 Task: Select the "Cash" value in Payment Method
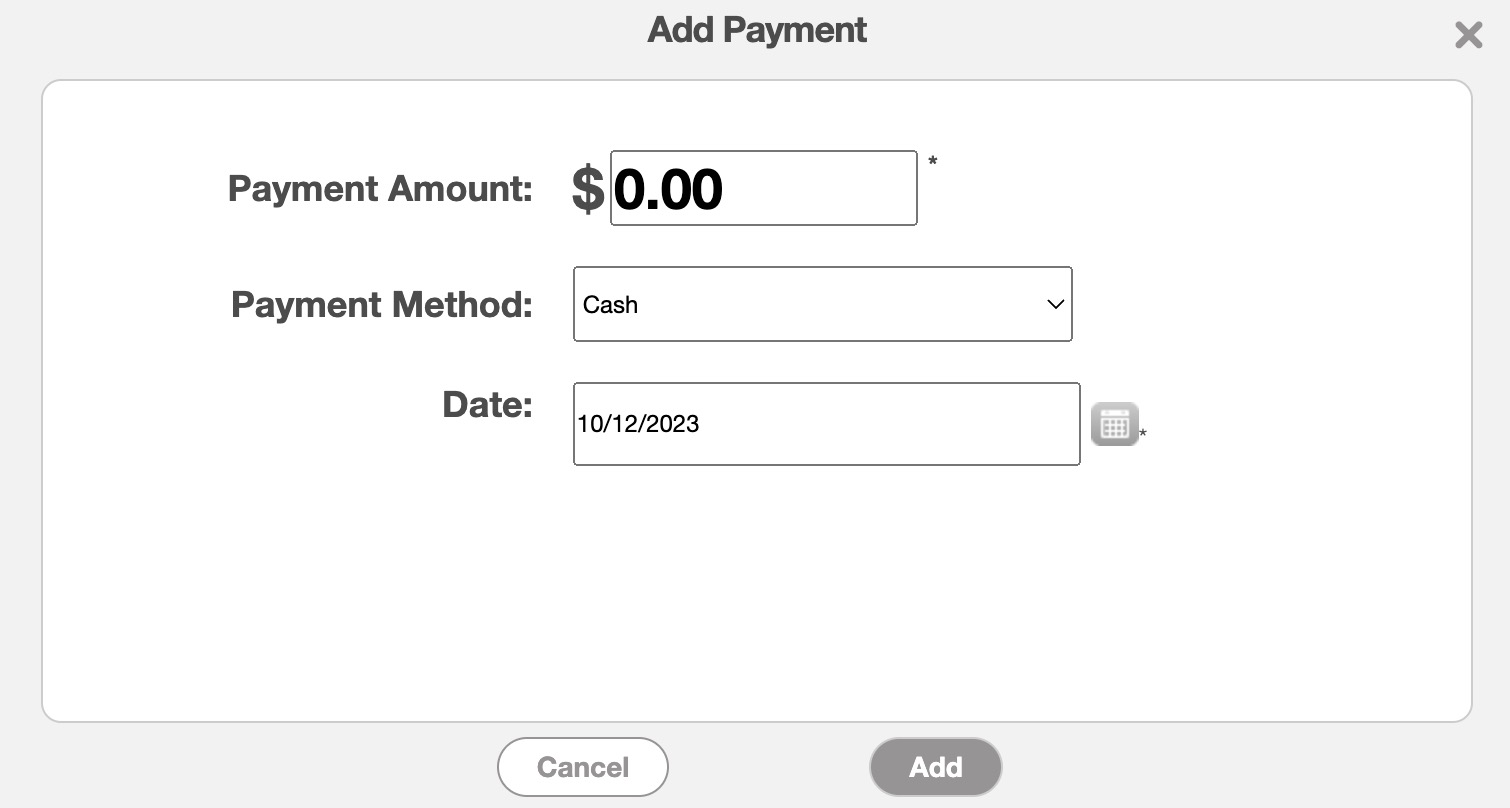611,305
